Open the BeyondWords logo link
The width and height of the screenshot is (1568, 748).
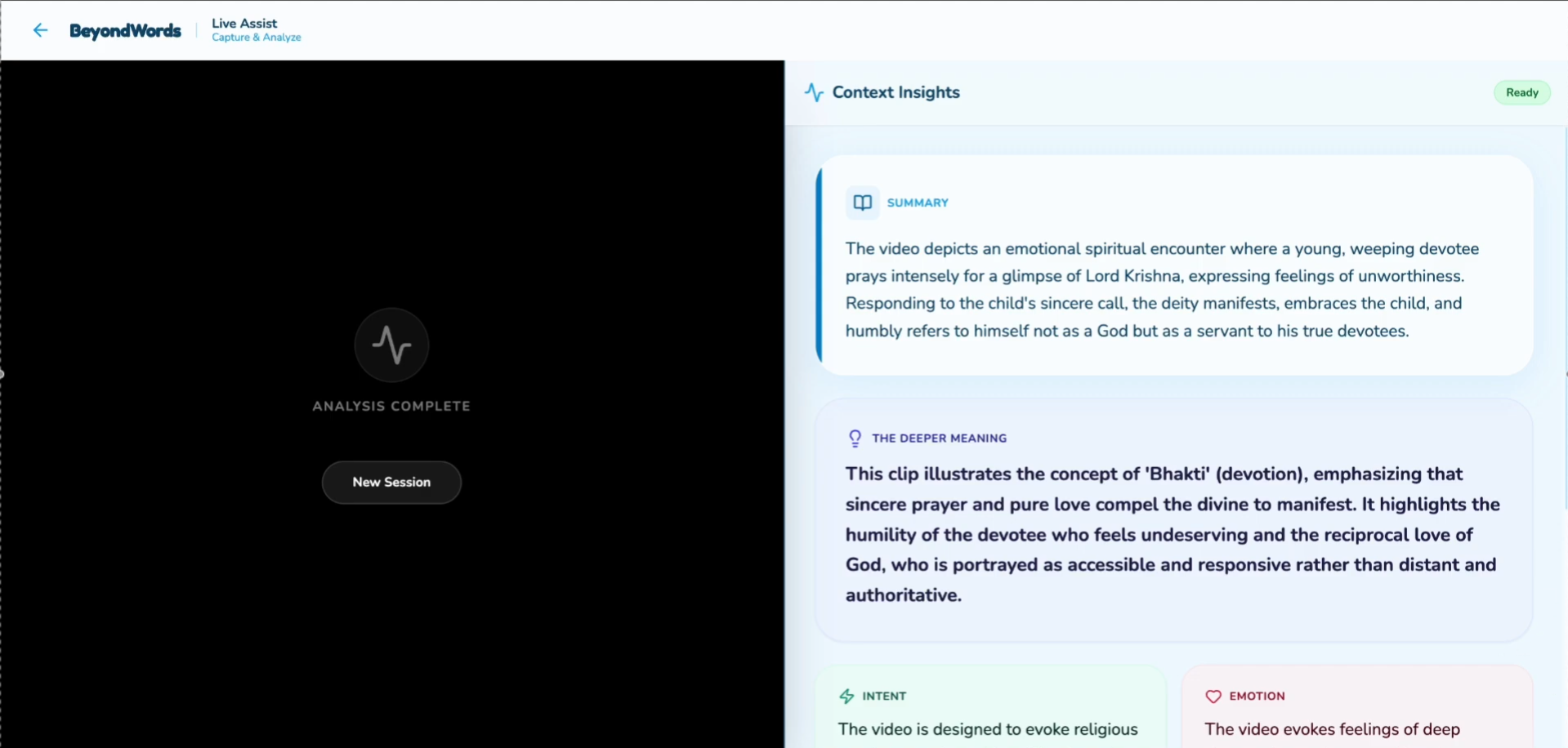125,31
